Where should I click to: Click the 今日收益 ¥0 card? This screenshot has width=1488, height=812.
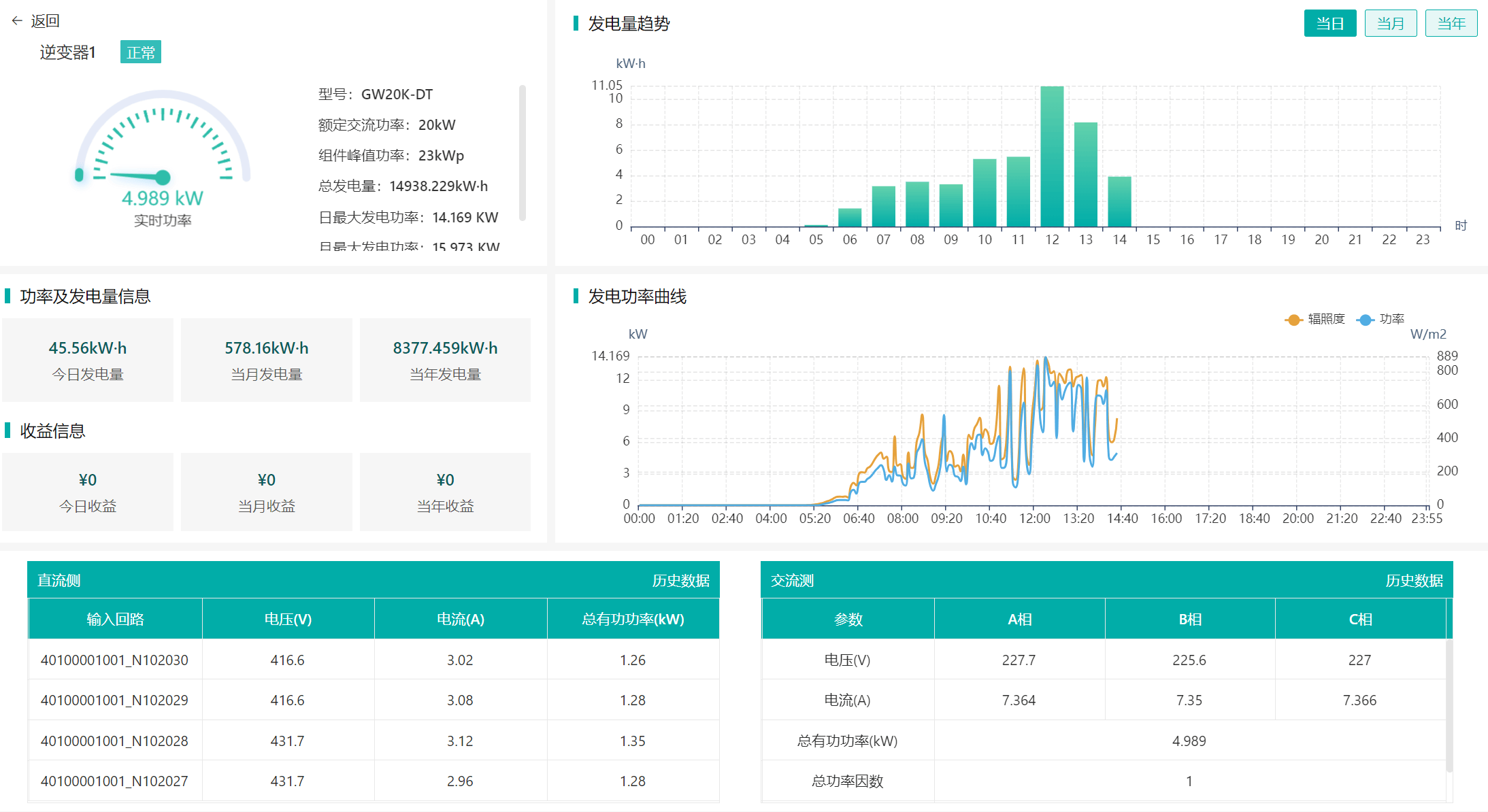(88, 492)
